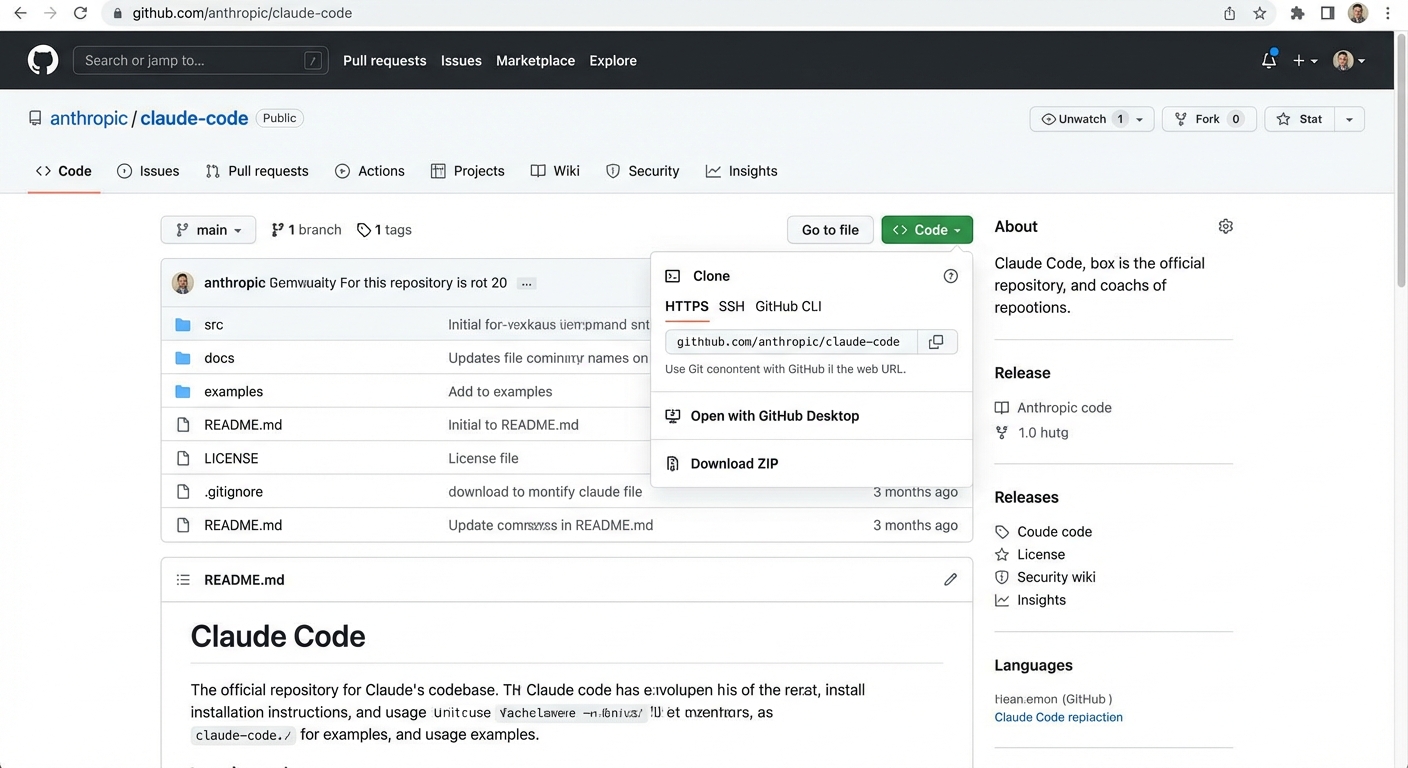This screenshot has height=768, width=1408.
Task: Click the commit author avatar
Action: pyautogui.click(x=183, y=283)
